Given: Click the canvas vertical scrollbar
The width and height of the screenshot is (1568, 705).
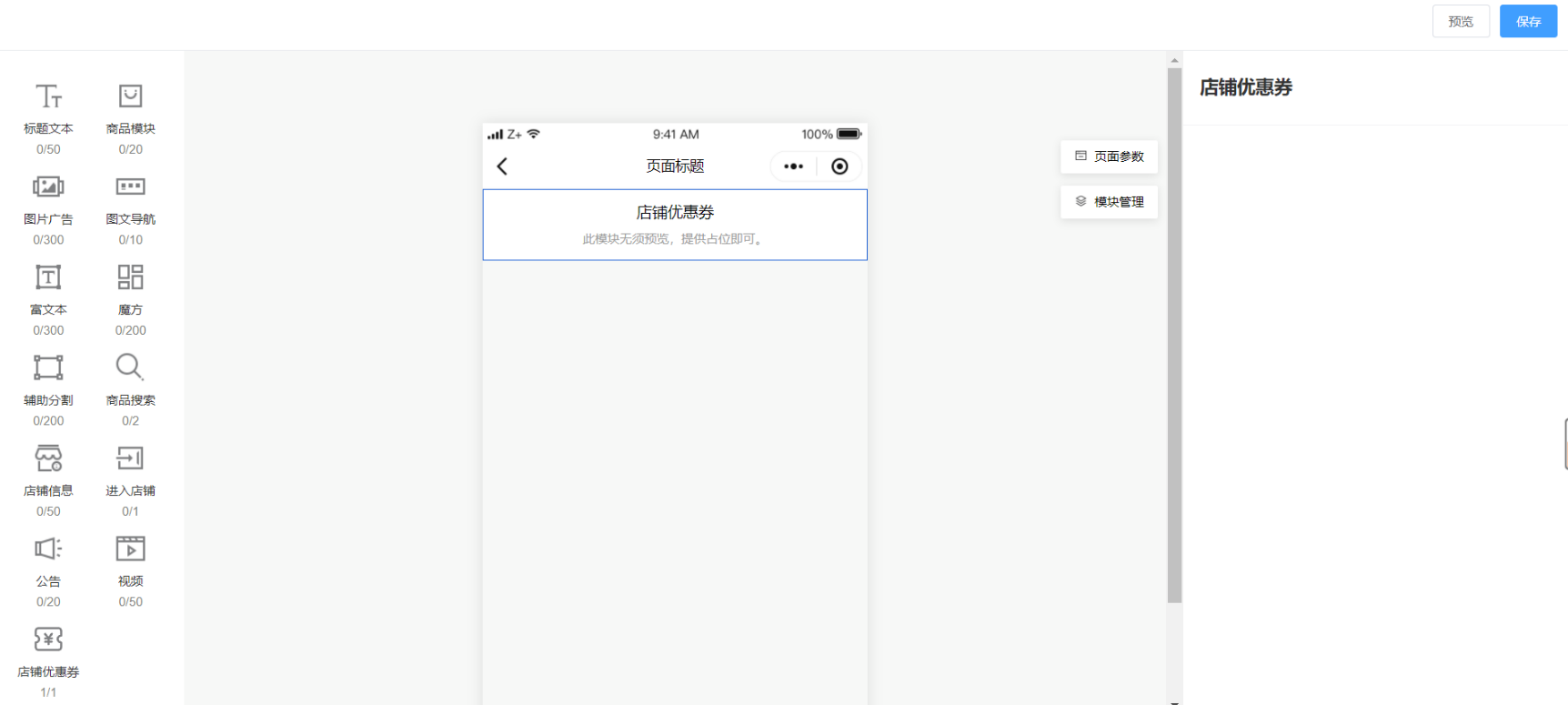Looking at the screenshot, I should click(x=1174, y=335).
